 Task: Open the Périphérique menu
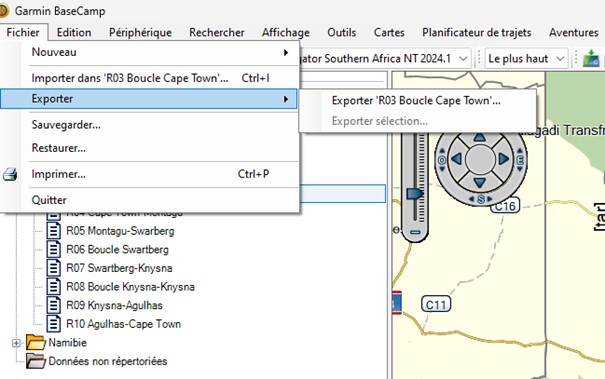pos(140,32)
